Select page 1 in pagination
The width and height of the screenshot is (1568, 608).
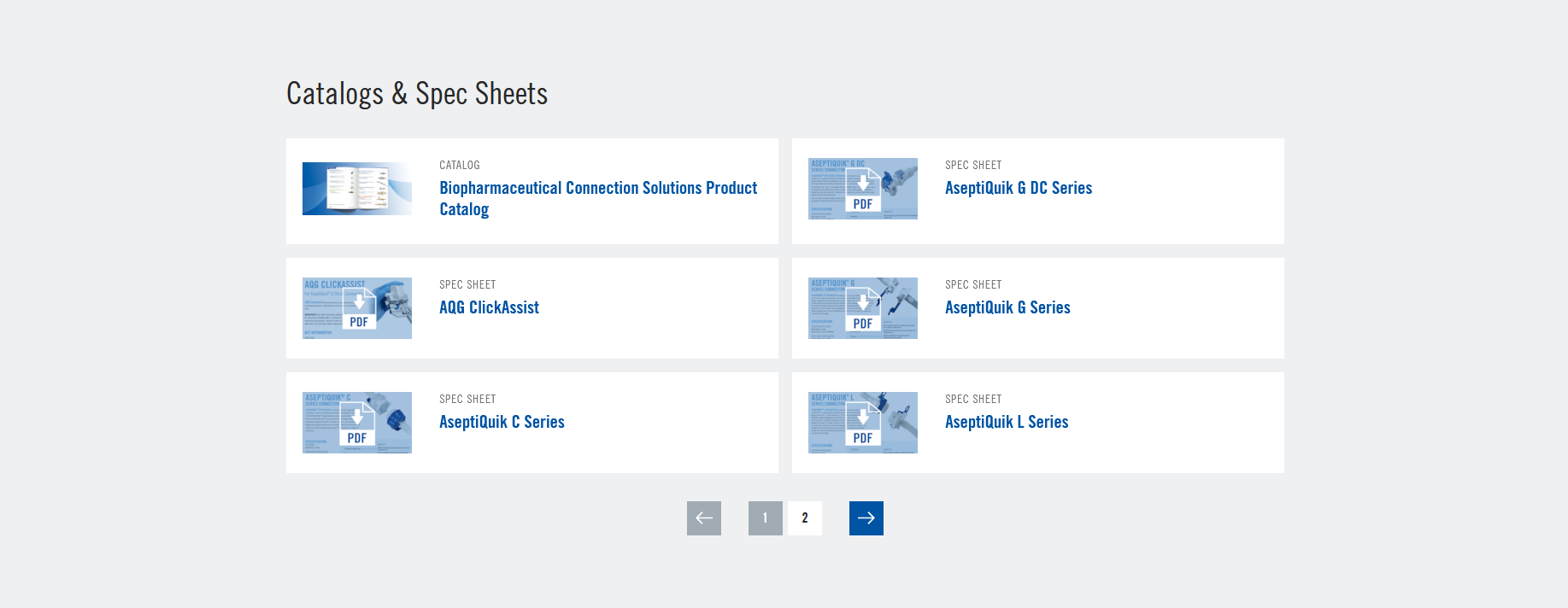click(765, 518)
